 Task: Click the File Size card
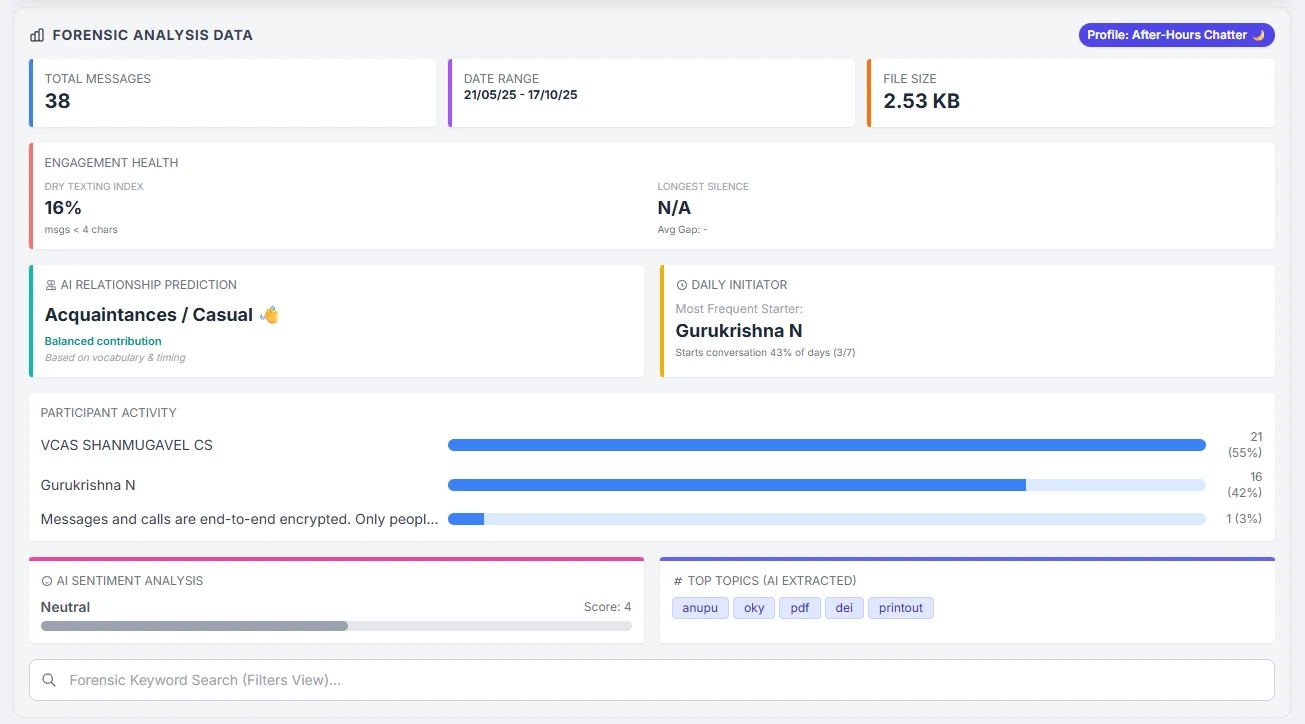(1070, 93)
